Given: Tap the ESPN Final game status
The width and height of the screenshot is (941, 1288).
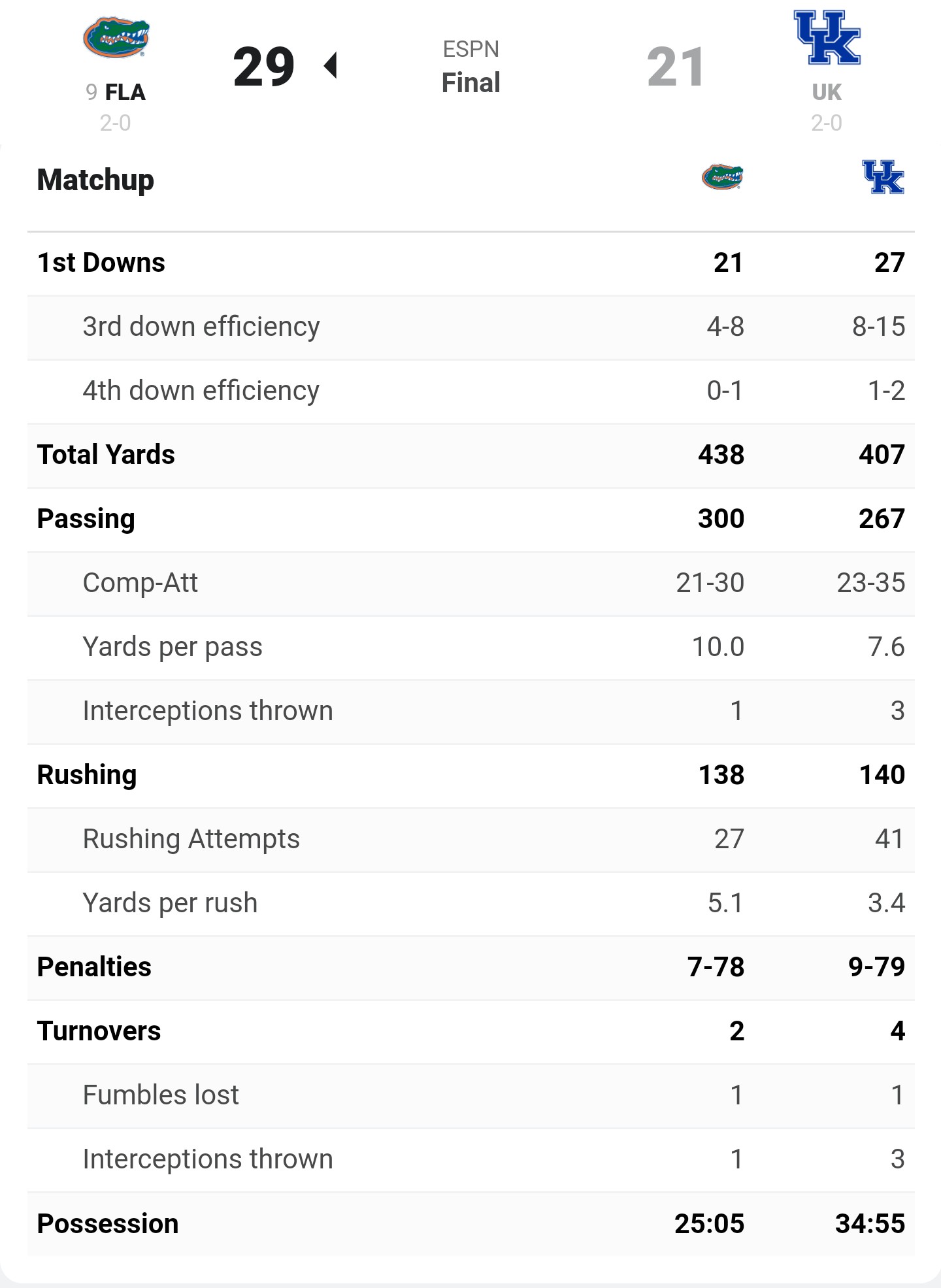Looking at the screenshot, I should click(x=470, y=67).
